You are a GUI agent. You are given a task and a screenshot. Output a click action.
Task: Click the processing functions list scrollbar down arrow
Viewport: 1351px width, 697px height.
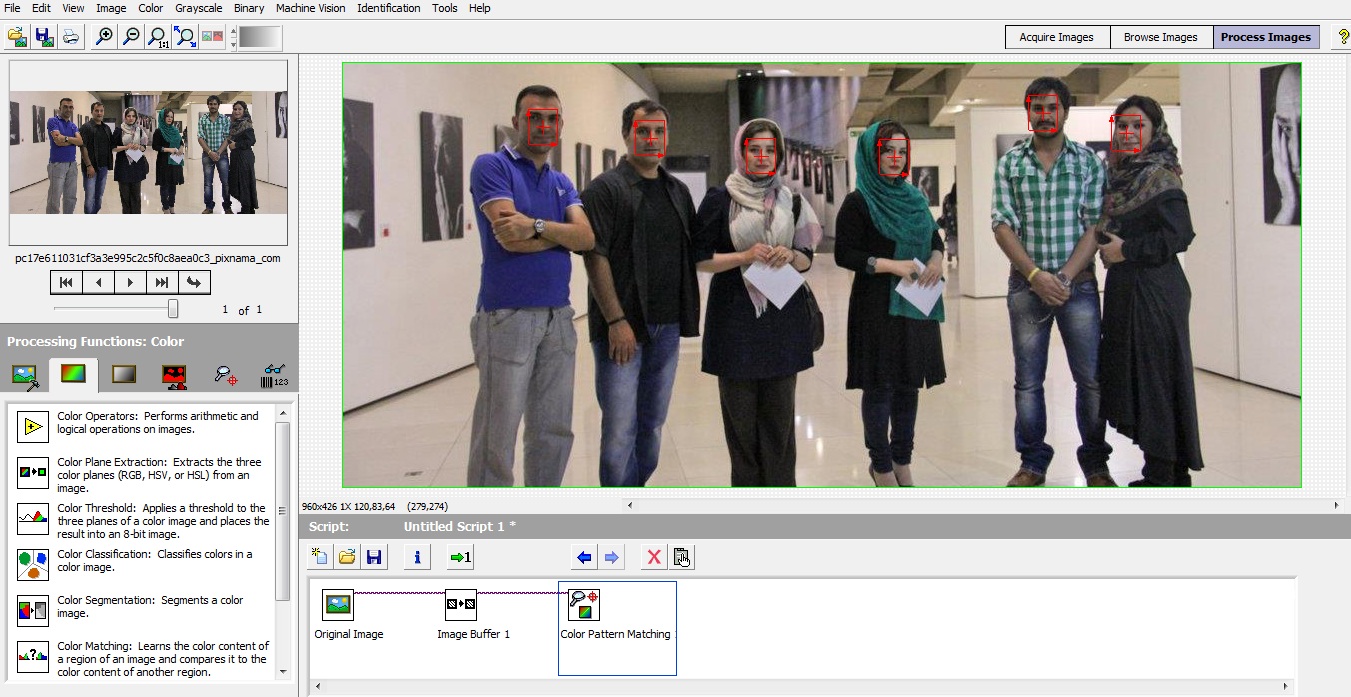point(283,672)
